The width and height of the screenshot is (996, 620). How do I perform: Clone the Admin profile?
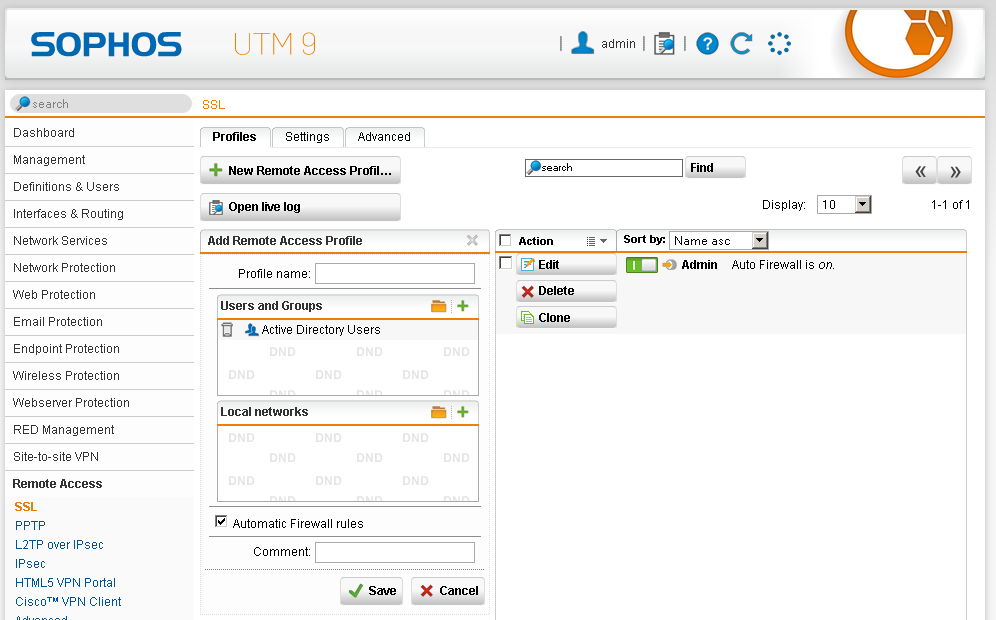point(566,318)
